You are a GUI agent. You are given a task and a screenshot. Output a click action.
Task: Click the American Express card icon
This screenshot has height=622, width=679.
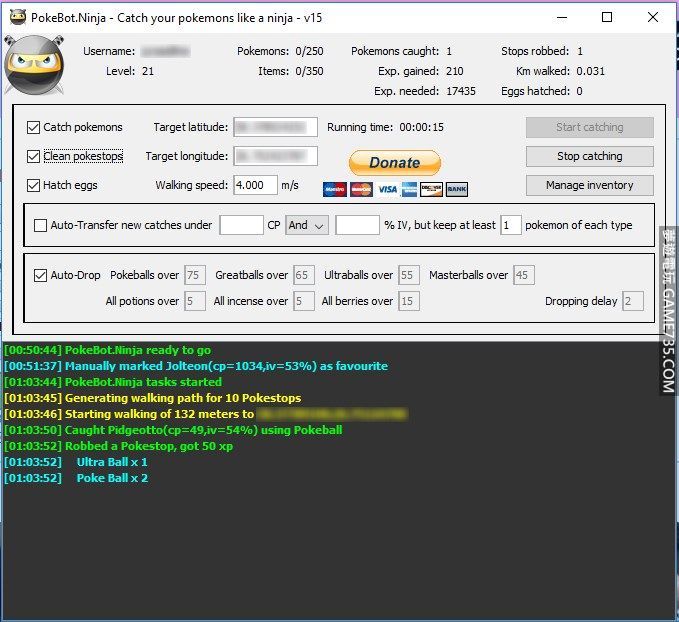410,189
